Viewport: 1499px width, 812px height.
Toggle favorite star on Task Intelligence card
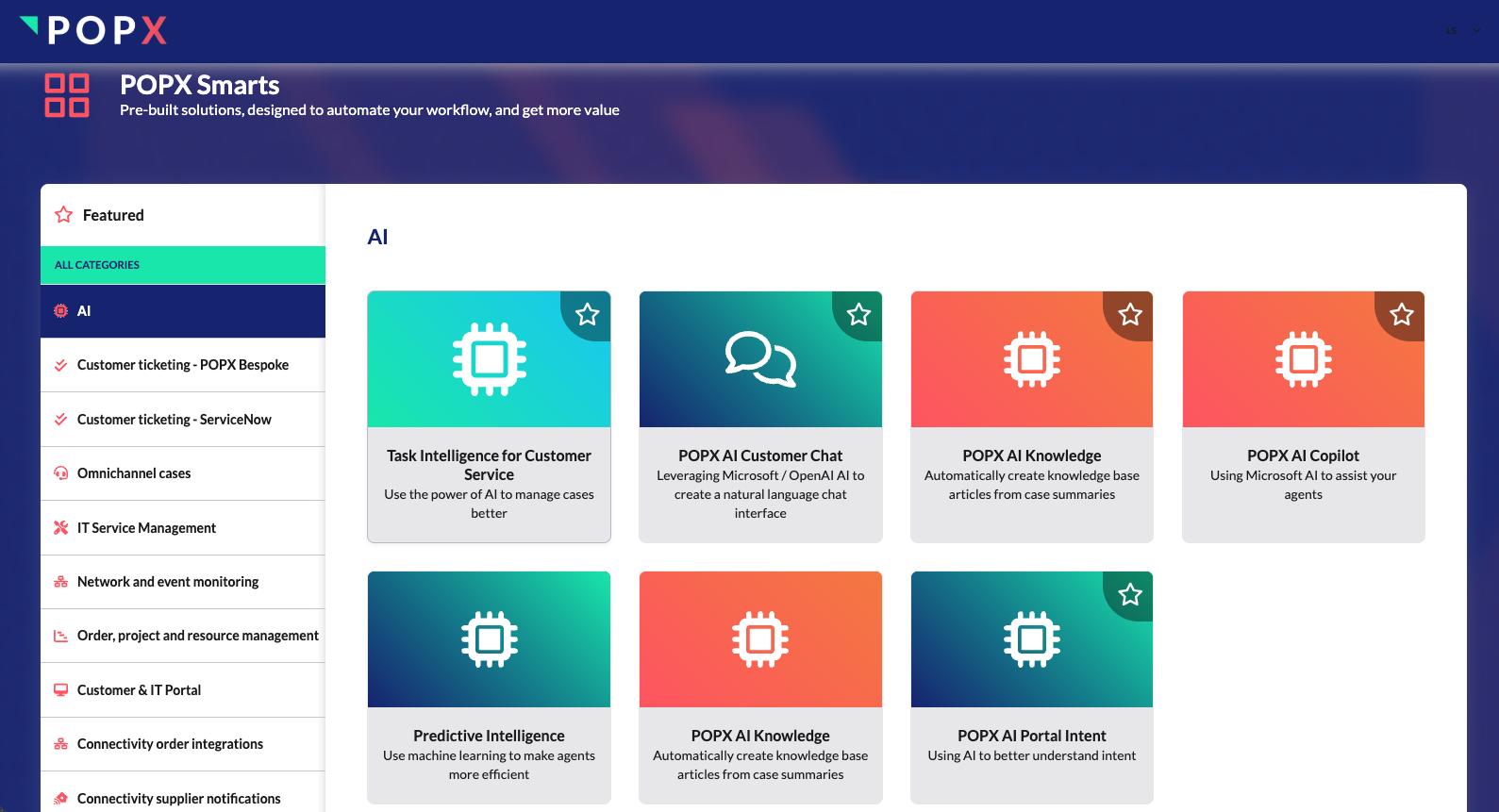coord(588,314)
